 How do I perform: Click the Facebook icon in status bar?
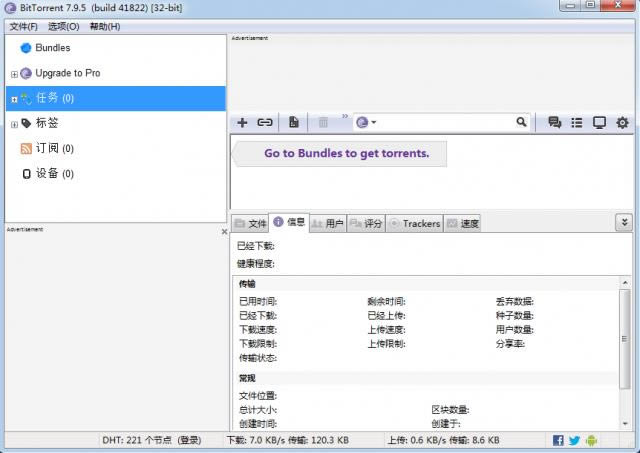(558, 440)
